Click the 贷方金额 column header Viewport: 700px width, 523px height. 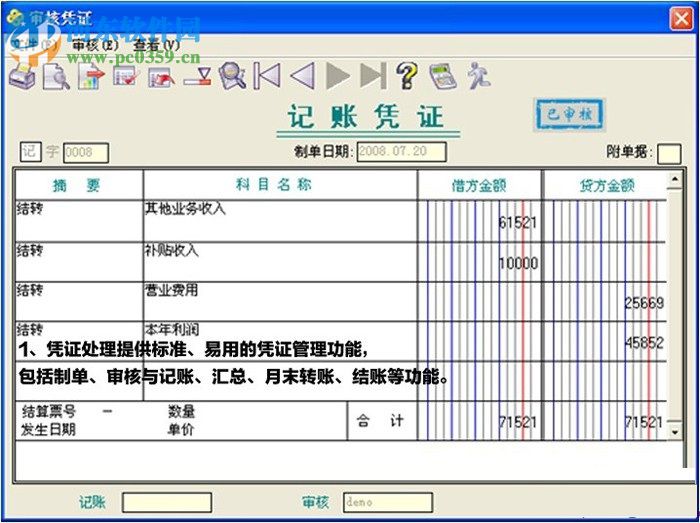[x=607, y=186]
